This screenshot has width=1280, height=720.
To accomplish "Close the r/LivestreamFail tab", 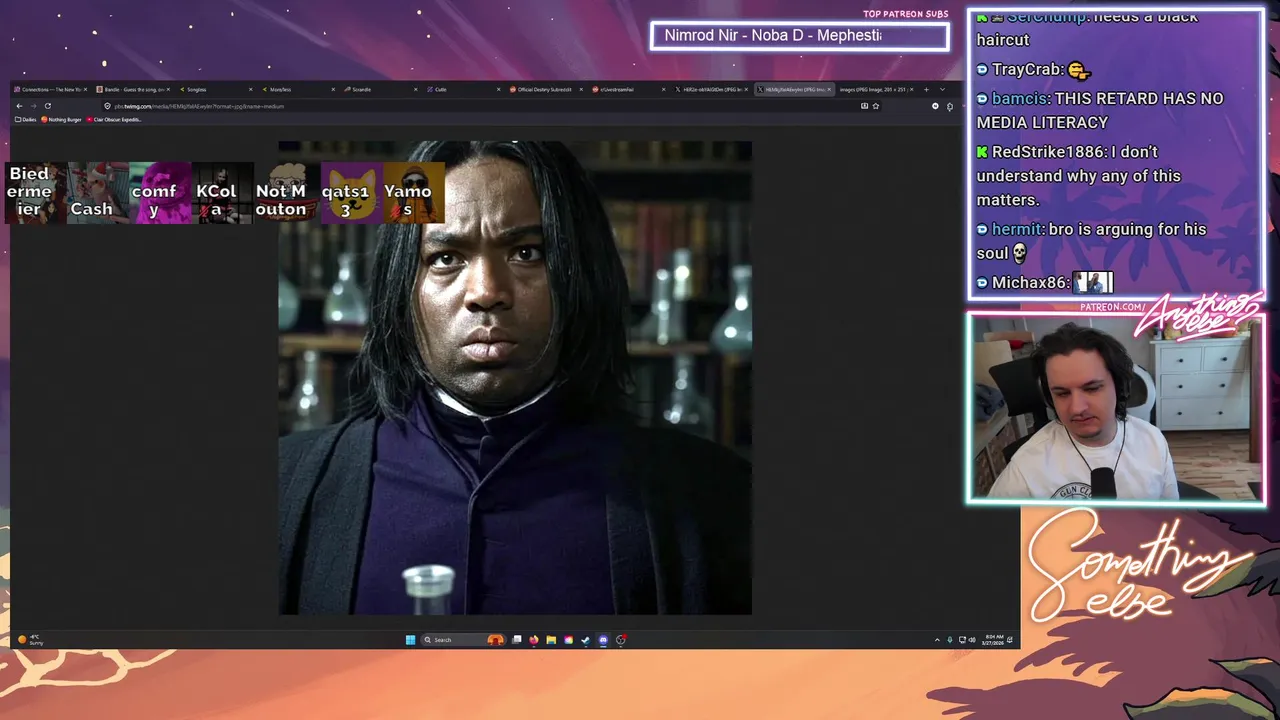I will point(663,89).
